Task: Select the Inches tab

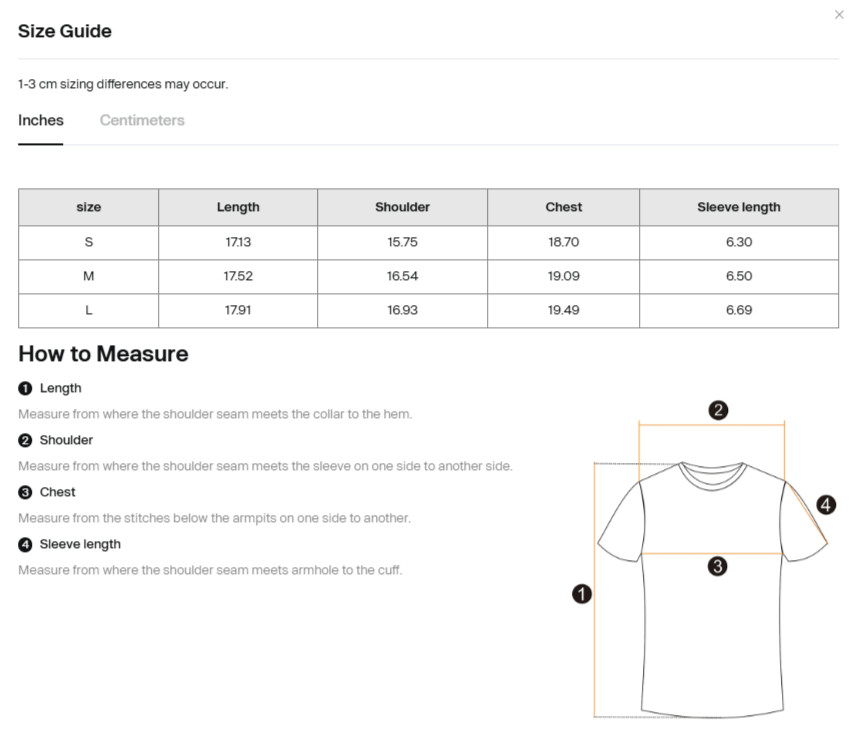Action: click(40, 120)
